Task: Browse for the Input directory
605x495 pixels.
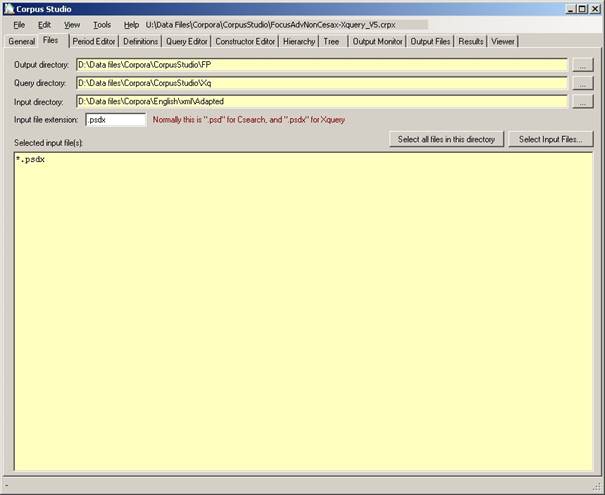Action: click(x=583, y=101)
